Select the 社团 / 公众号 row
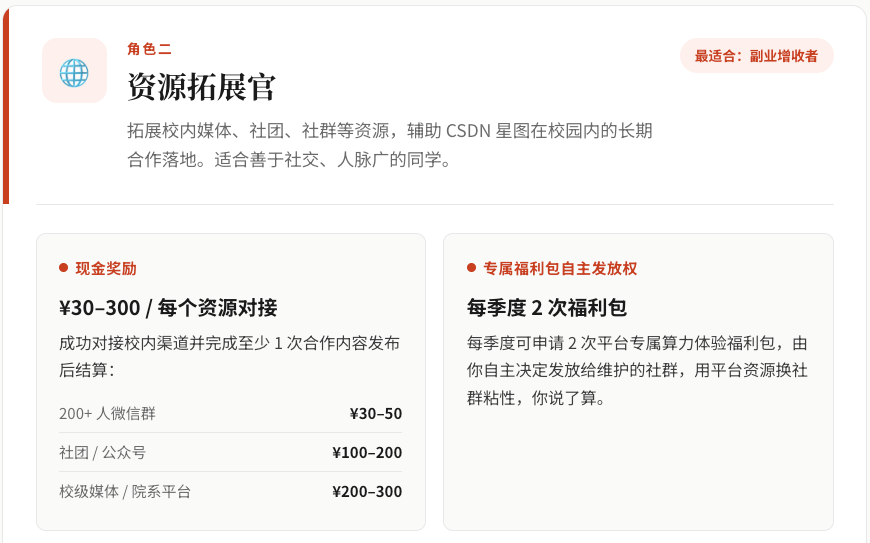 pyautogui.click(x=230, y=452)
